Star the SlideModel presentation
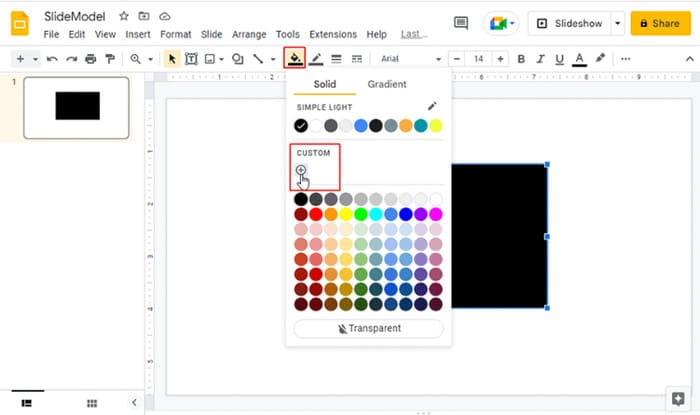The image size is (700, 415). [124, 16]
